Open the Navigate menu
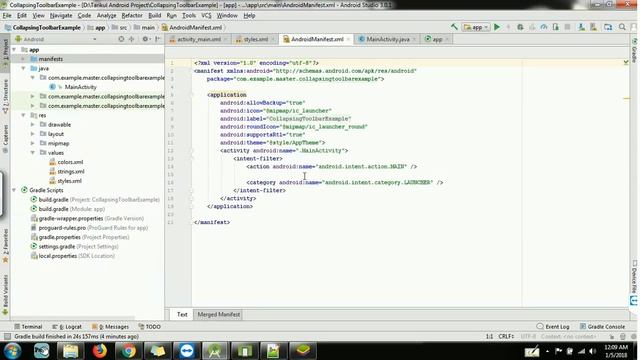 [x=61, y=16]
